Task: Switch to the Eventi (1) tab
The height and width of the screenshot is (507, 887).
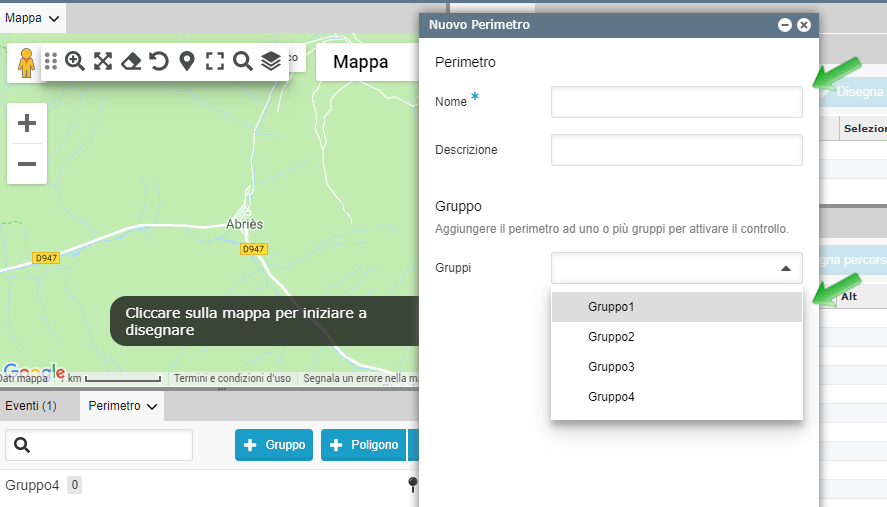Action: tap(30, 406)
